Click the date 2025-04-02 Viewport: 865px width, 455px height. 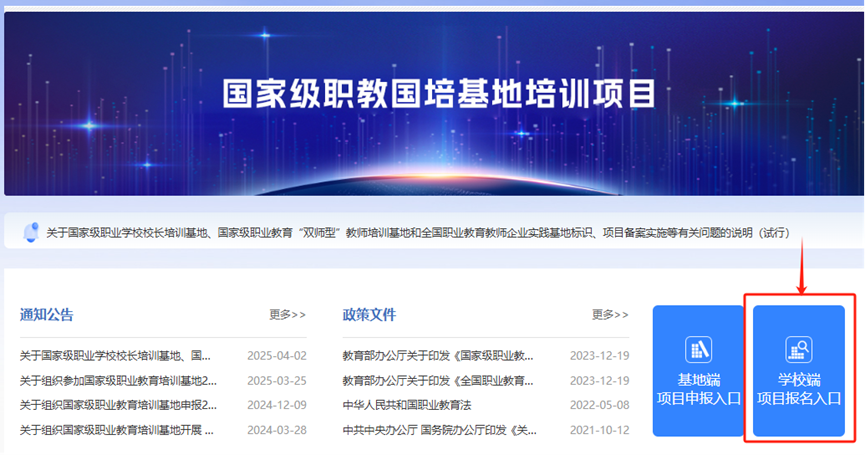277,356
